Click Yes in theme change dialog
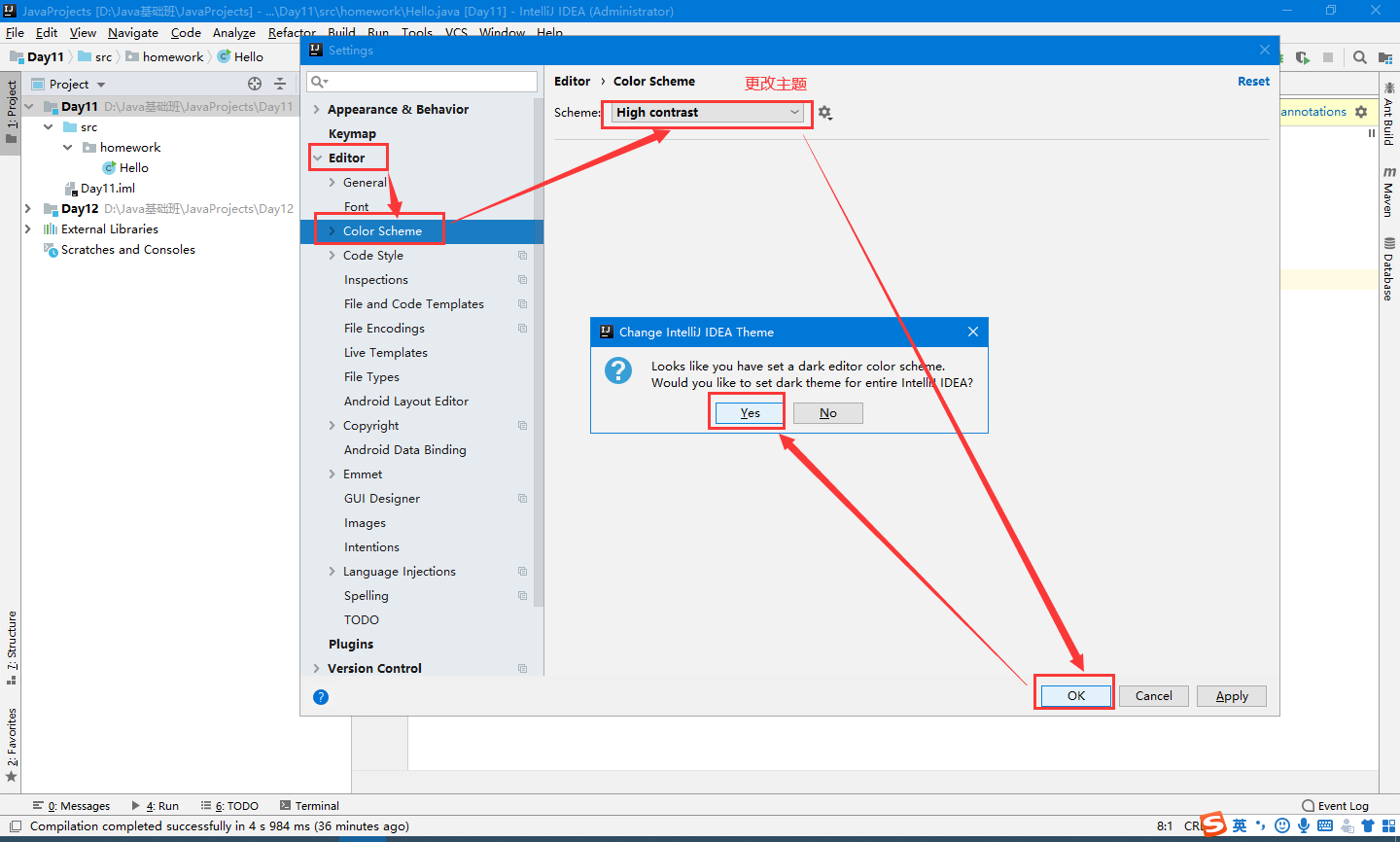1400x842 pixels. 750,413
